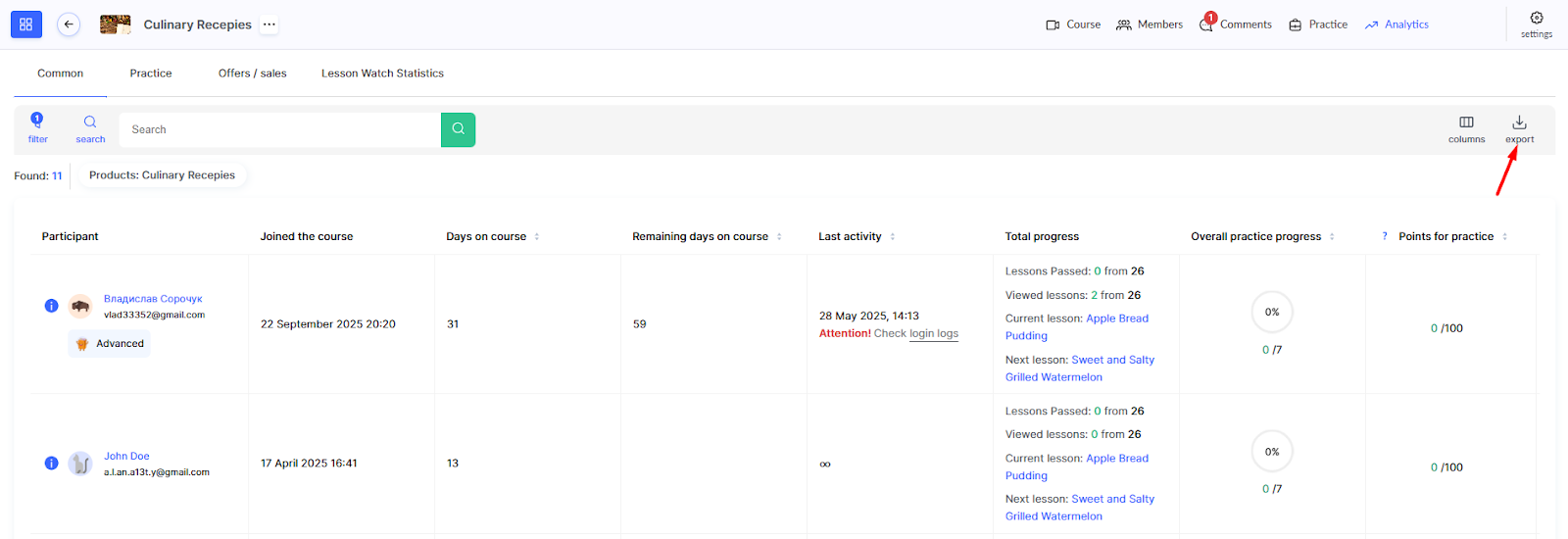Open the Comments section
1568x539 pixels.
point(1236,24)
